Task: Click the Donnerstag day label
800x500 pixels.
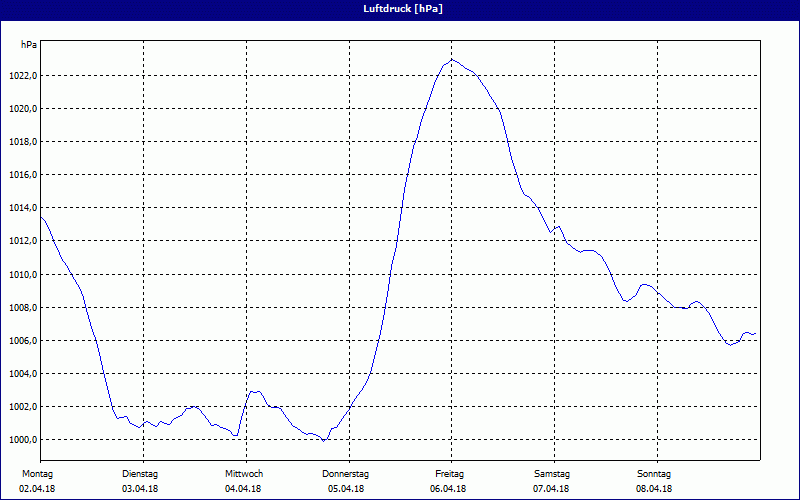Action: click(346, 473)
